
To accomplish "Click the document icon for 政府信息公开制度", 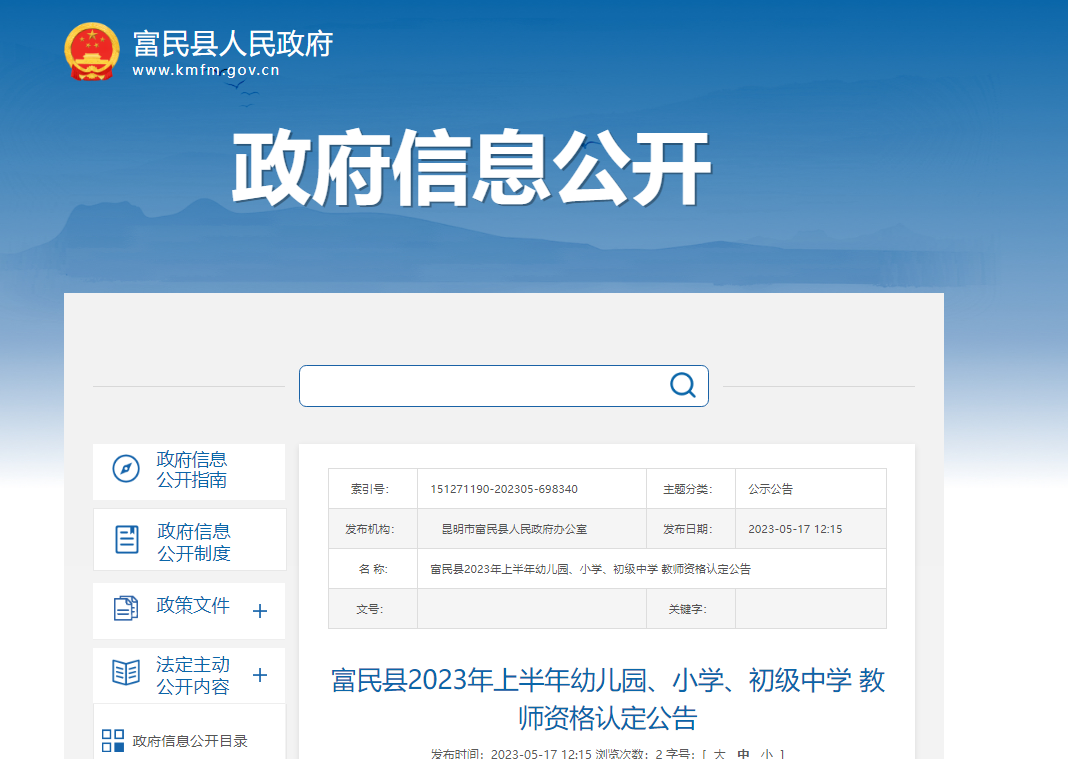I will pos(127,540).
